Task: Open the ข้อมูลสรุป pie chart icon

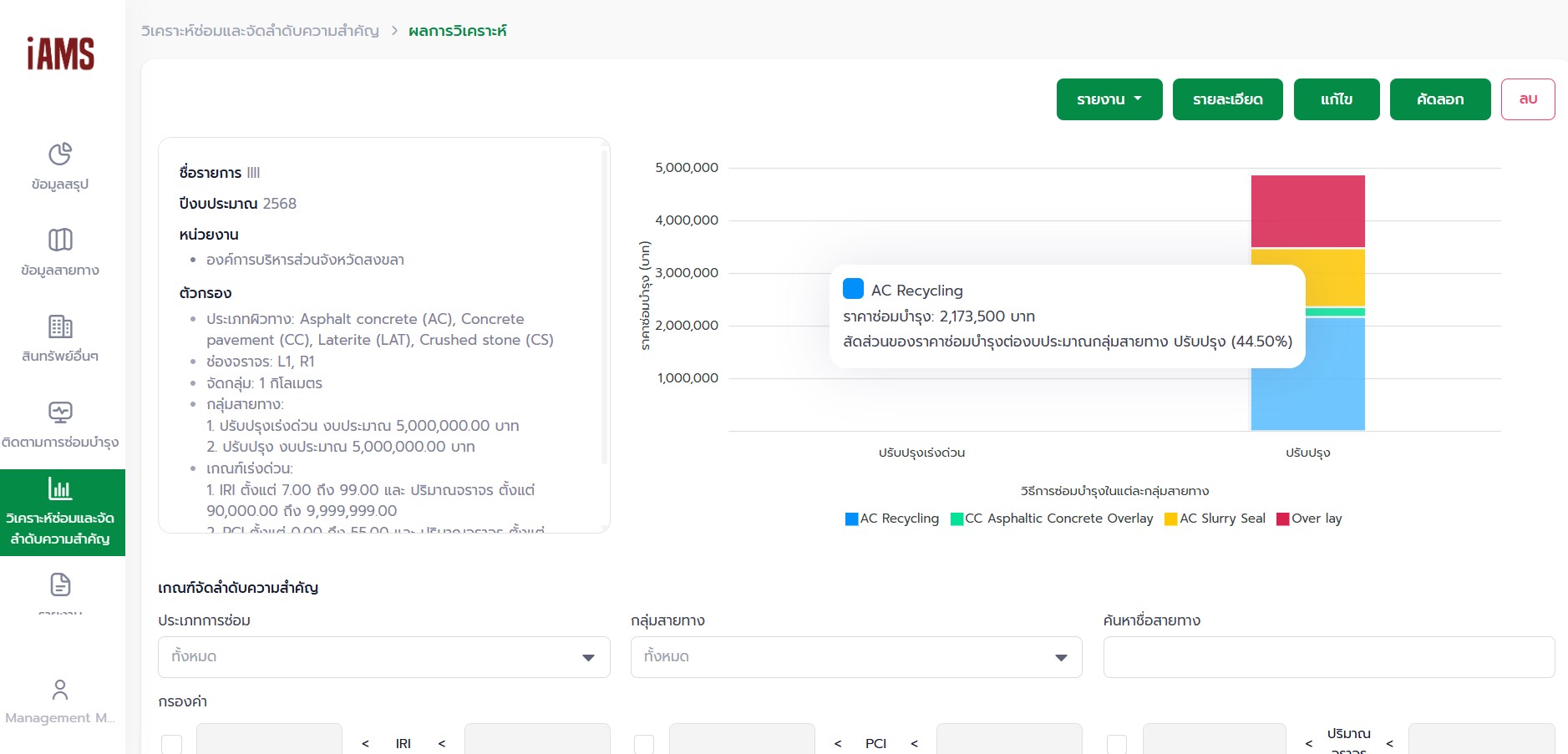Action: 60,154
